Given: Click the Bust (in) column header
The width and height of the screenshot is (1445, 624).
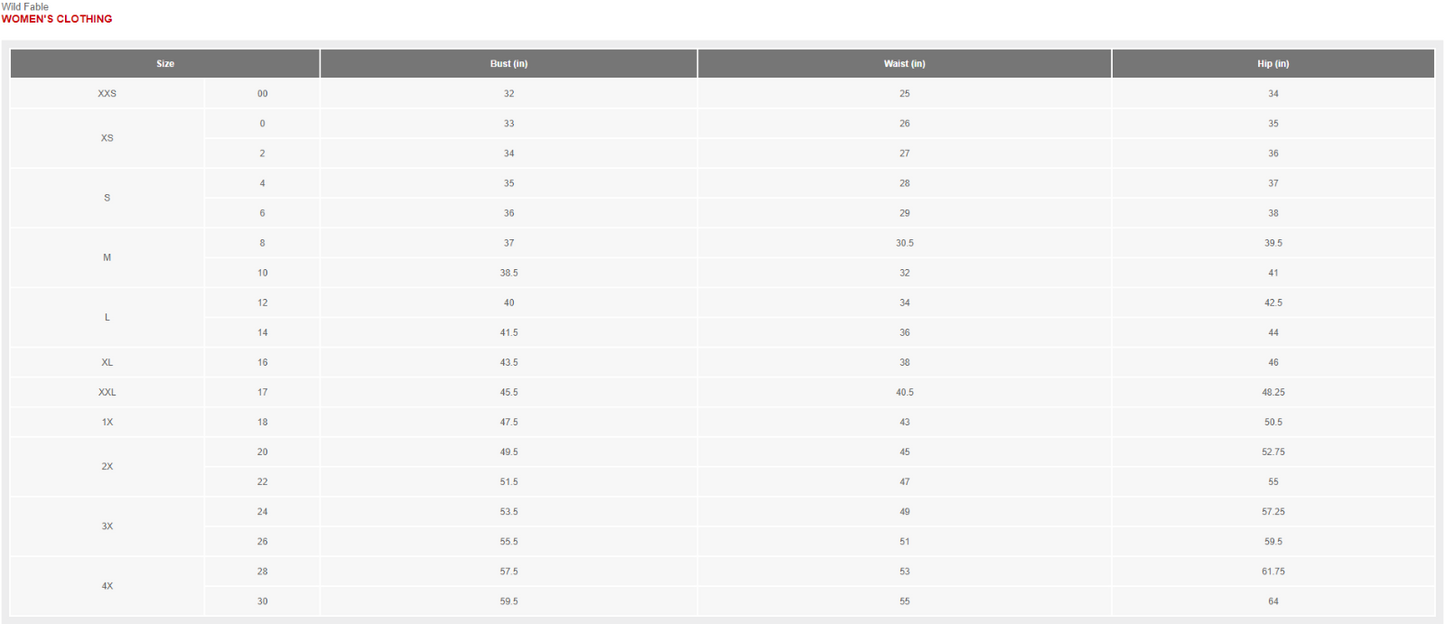Looking at the screenshot, I should [509, 64].
